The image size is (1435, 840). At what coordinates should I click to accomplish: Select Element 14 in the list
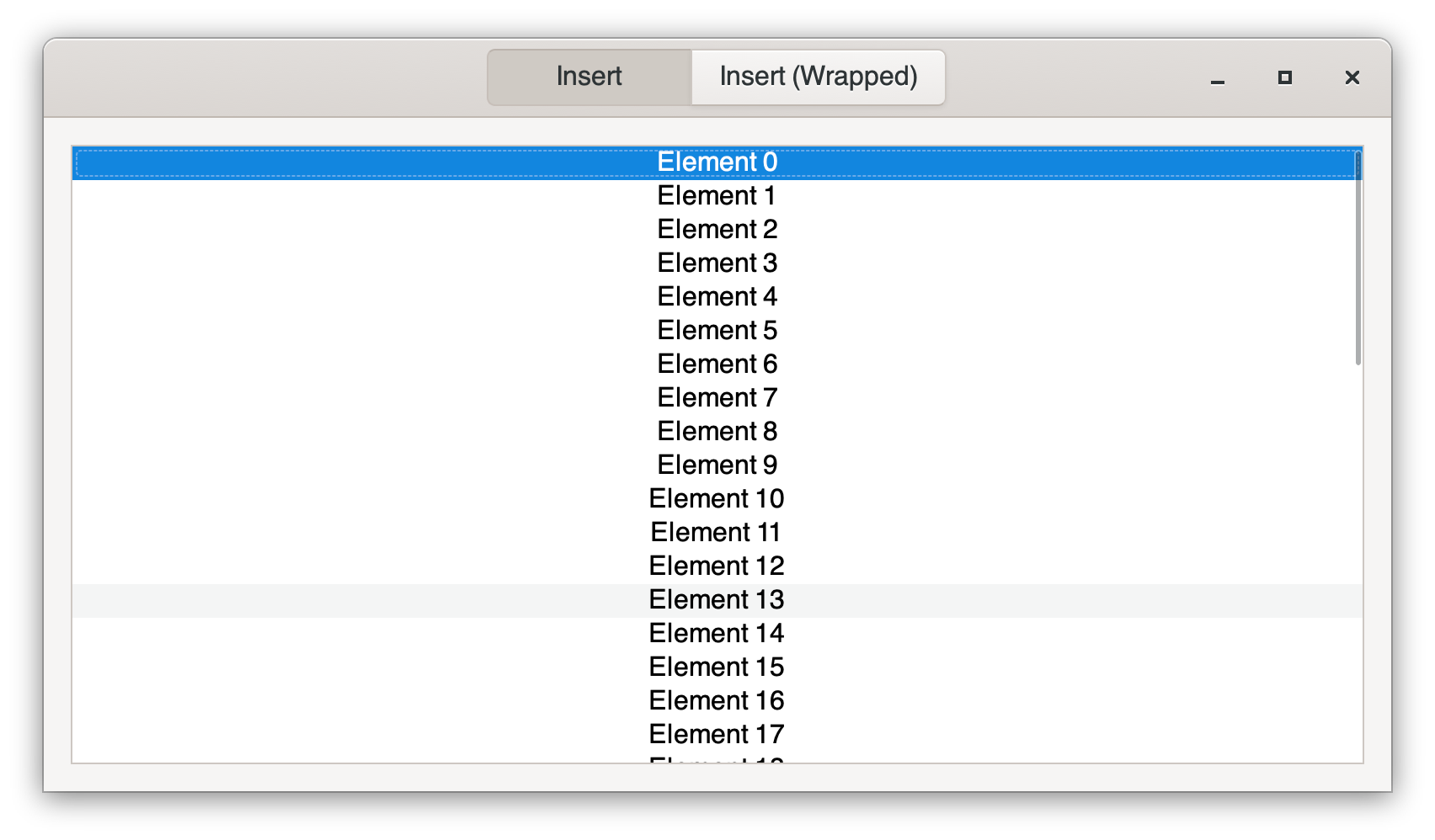coord(717,634)
